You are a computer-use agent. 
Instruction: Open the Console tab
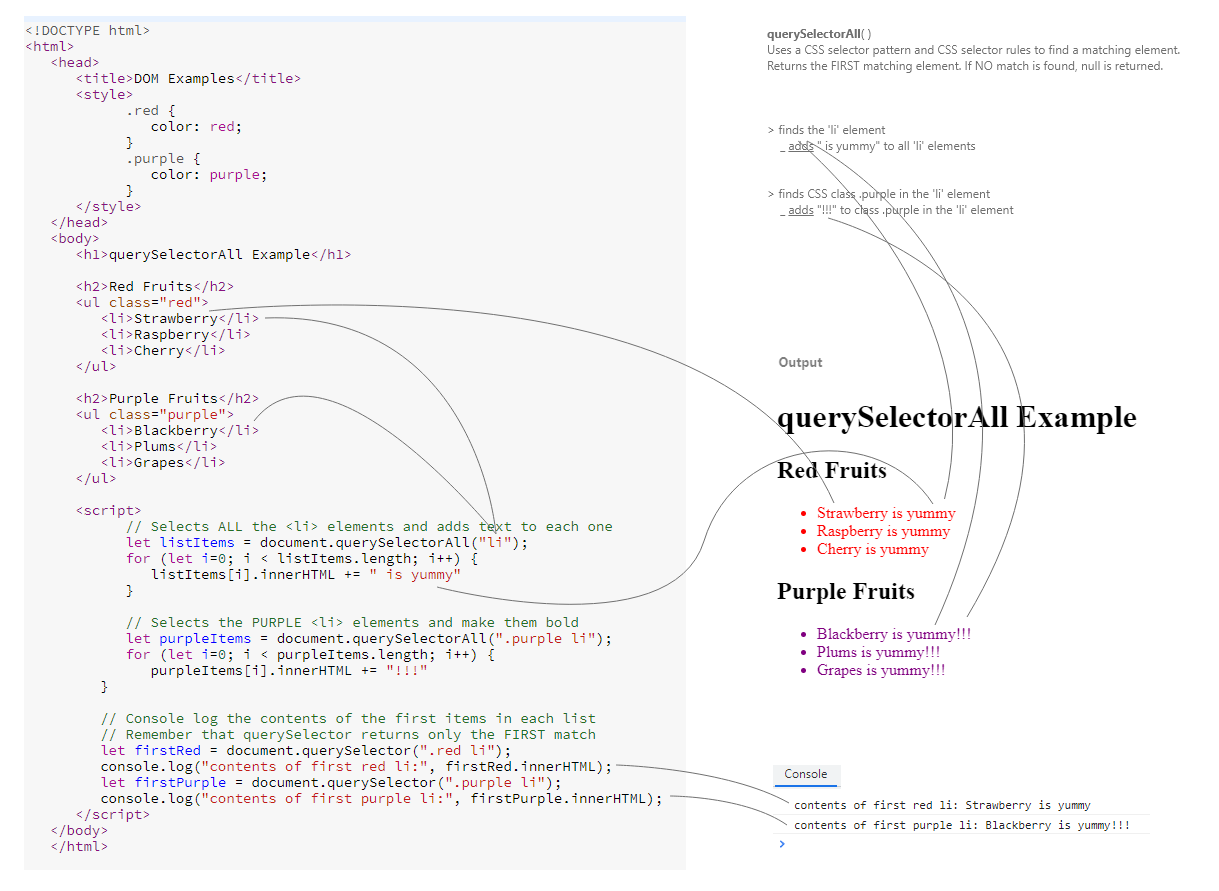[806, 774]
